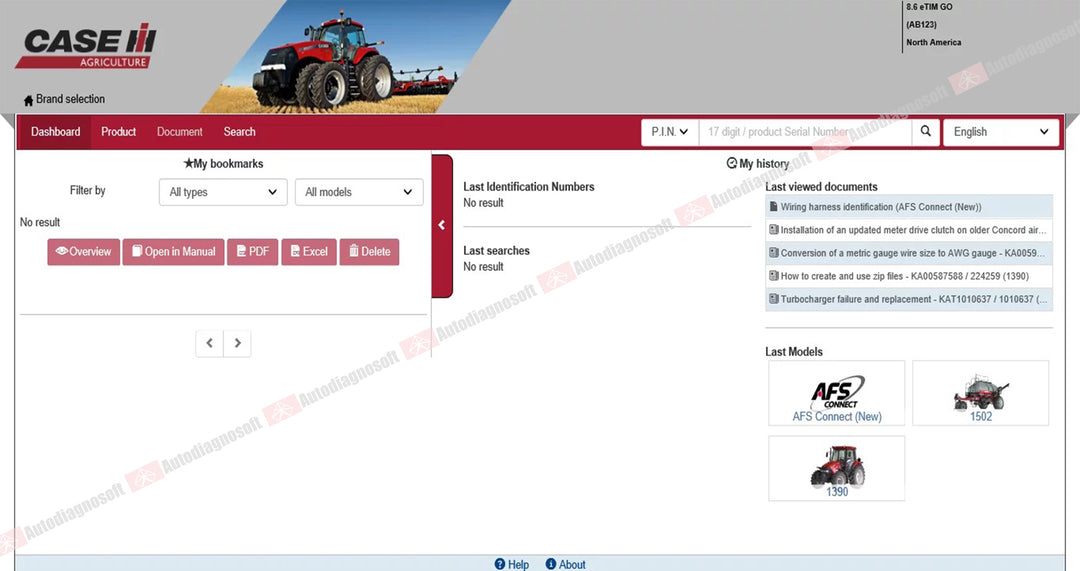The width and height of the screenshot is (1080, 571).
Task: Click the North America region text
Action: pos(933,43)
